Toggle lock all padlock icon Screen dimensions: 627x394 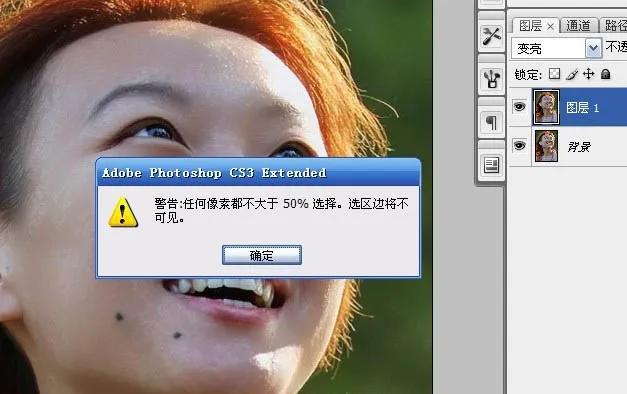[x=606, y=74]
